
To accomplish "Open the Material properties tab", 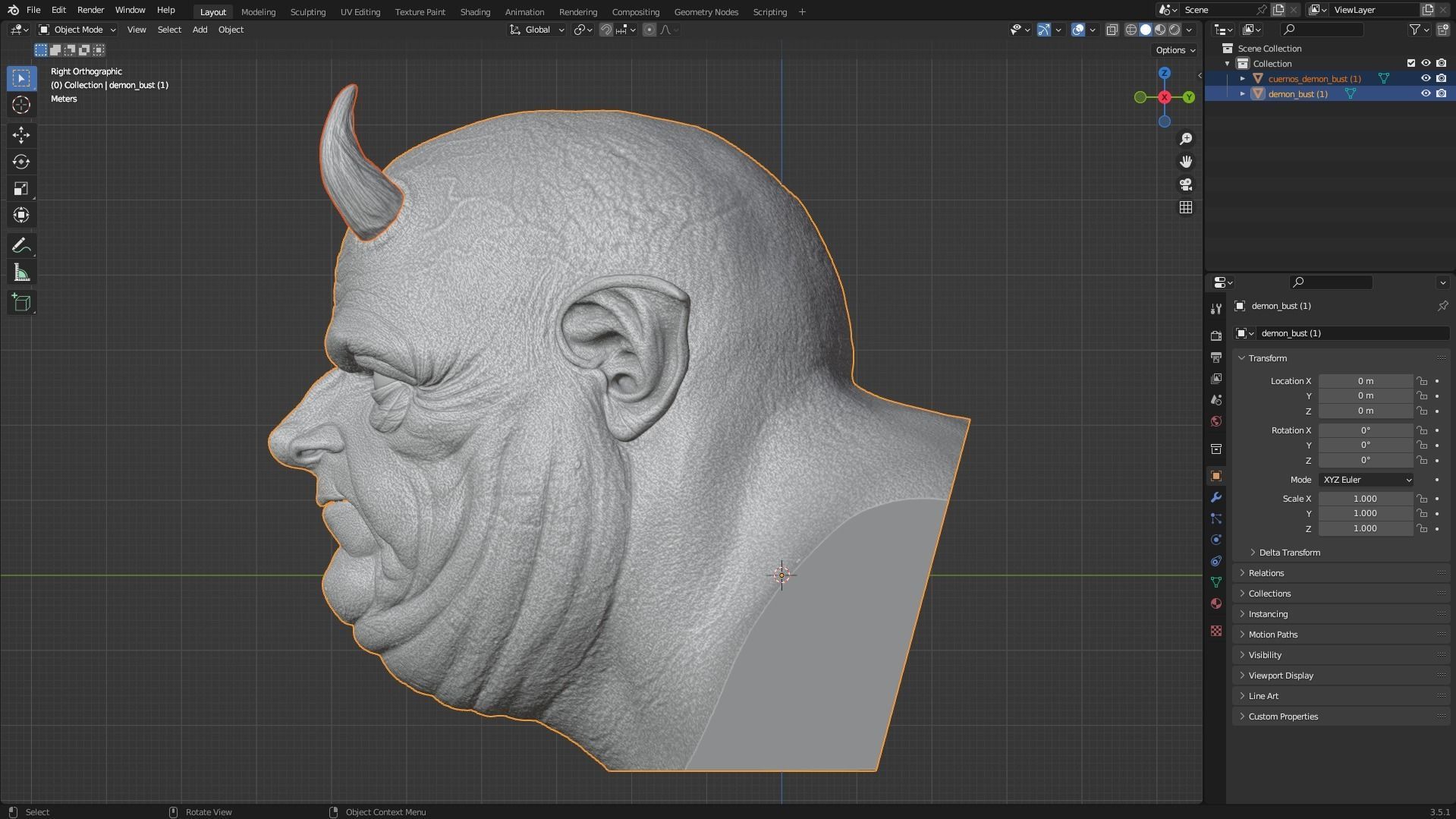I will click(1216, 603).
